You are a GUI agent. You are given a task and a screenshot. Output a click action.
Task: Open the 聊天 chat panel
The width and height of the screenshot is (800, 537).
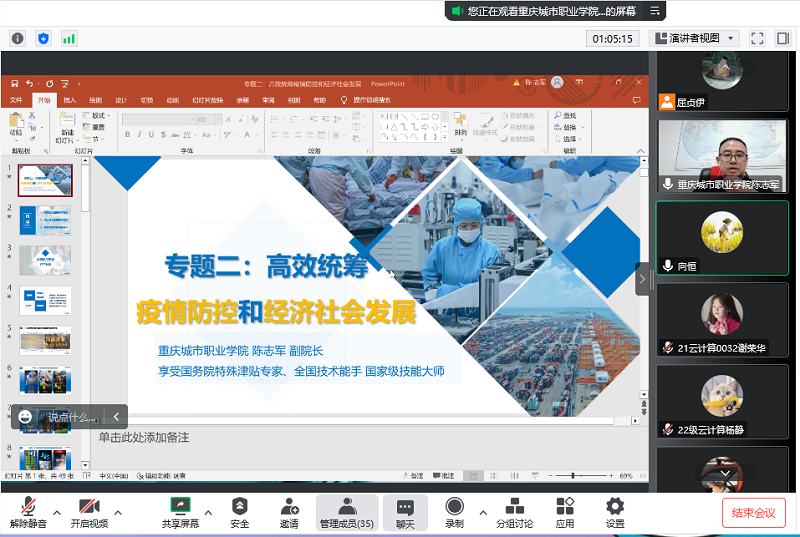[x=405, y=512]
